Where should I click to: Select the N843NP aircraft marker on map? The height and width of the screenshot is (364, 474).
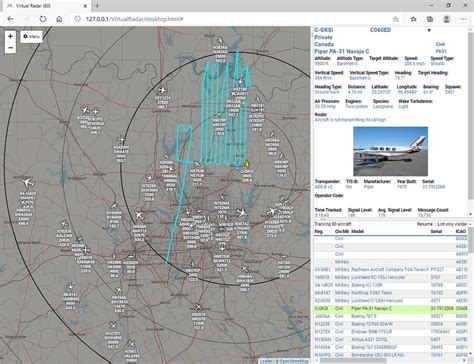click(282, 156)
